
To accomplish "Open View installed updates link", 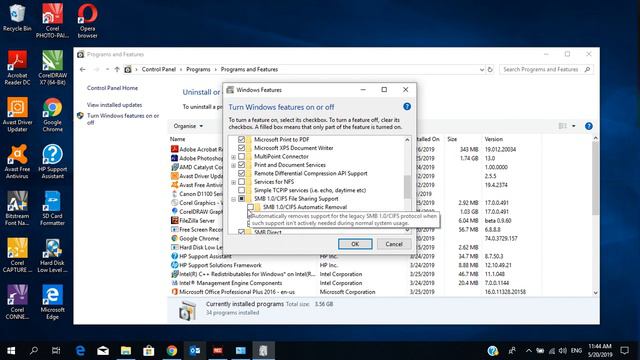I will tap(114, 105).
